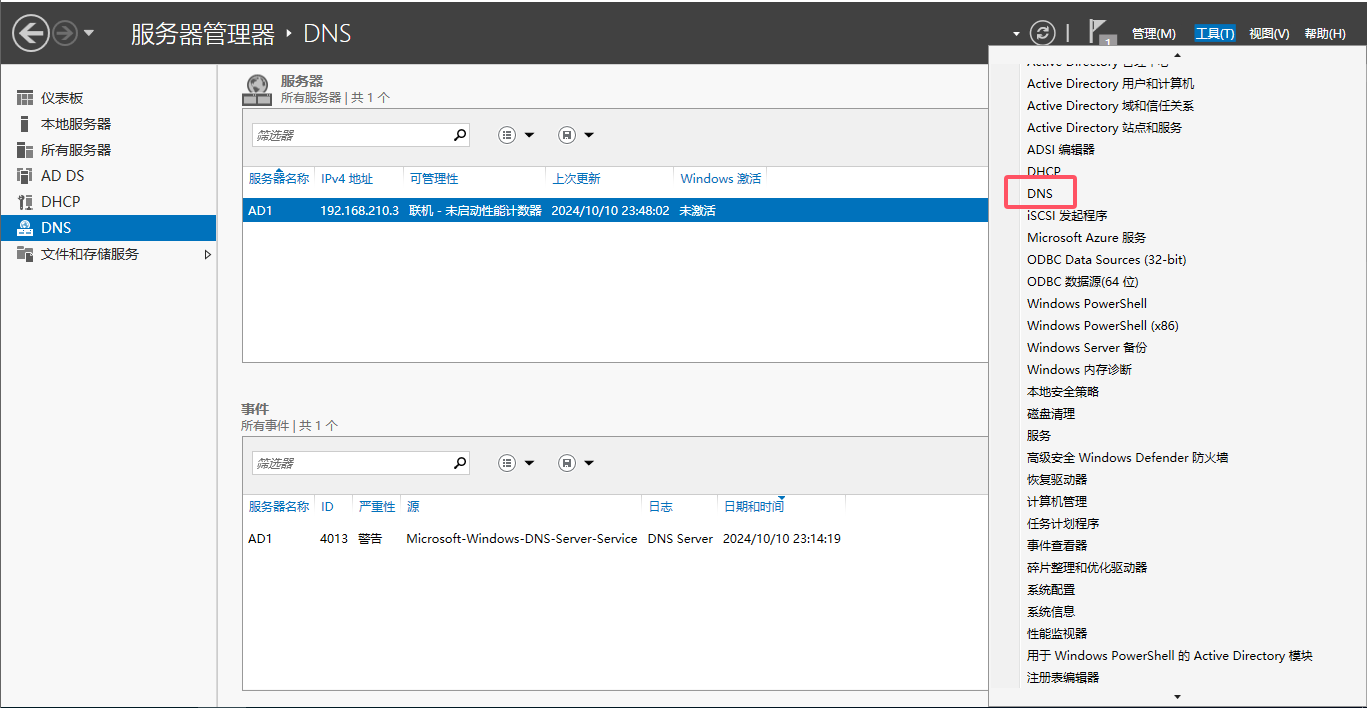Open Active Directory 站点和服务
1367x708 pixels.
click(x=1104, y=128)
